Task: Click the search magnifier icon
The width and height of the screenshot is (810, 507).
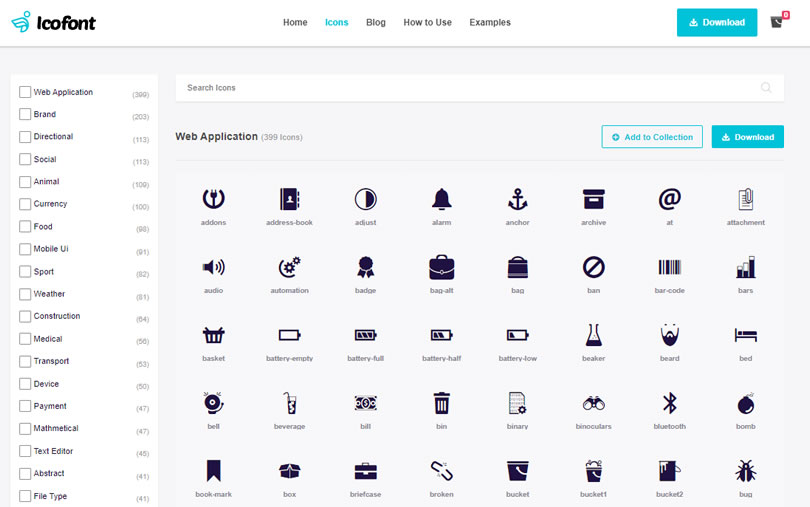Action: [x=766, y=88]
